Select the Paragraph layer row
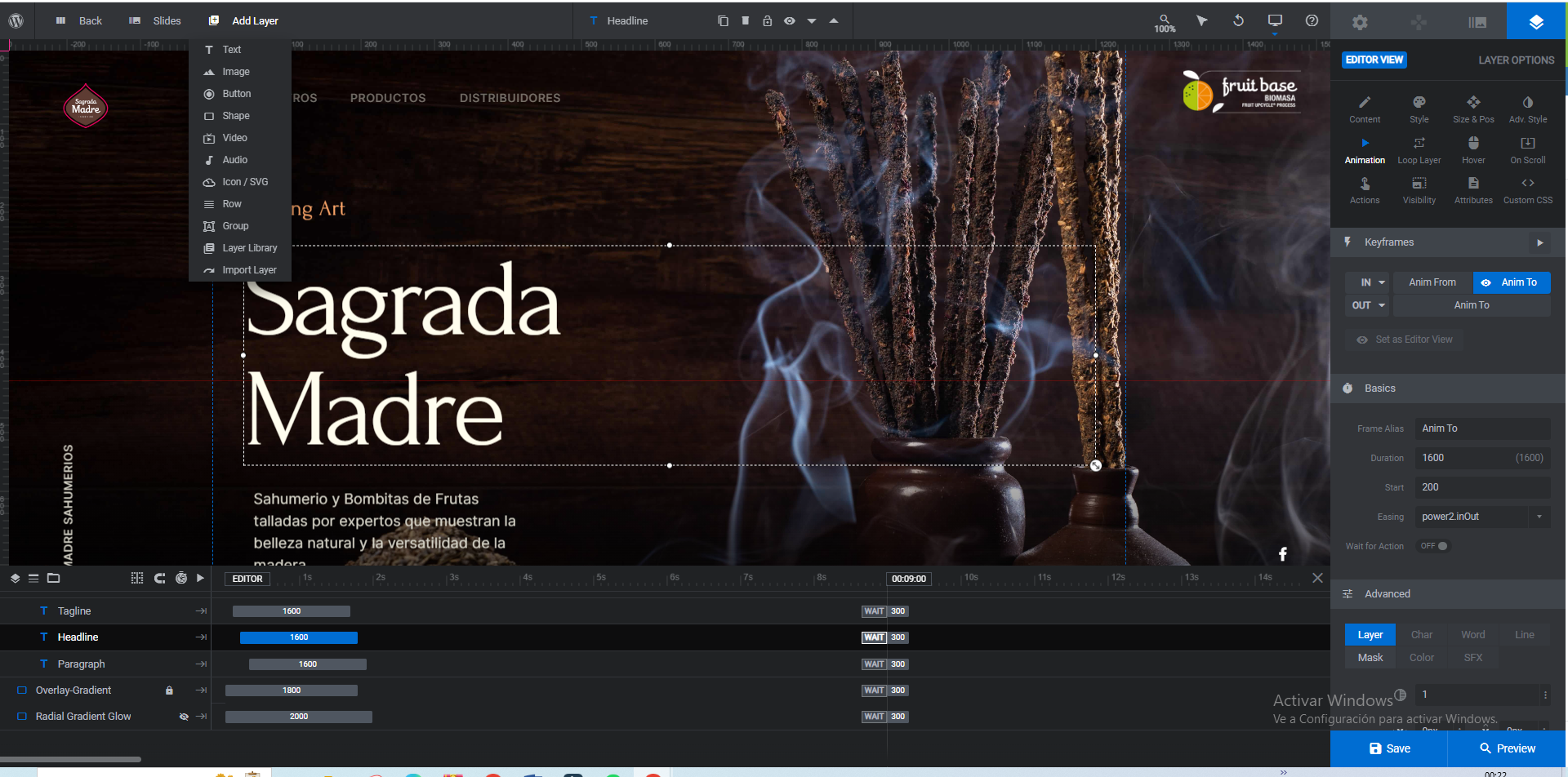Screen dimensions: 1568x777 pos(105,664)
